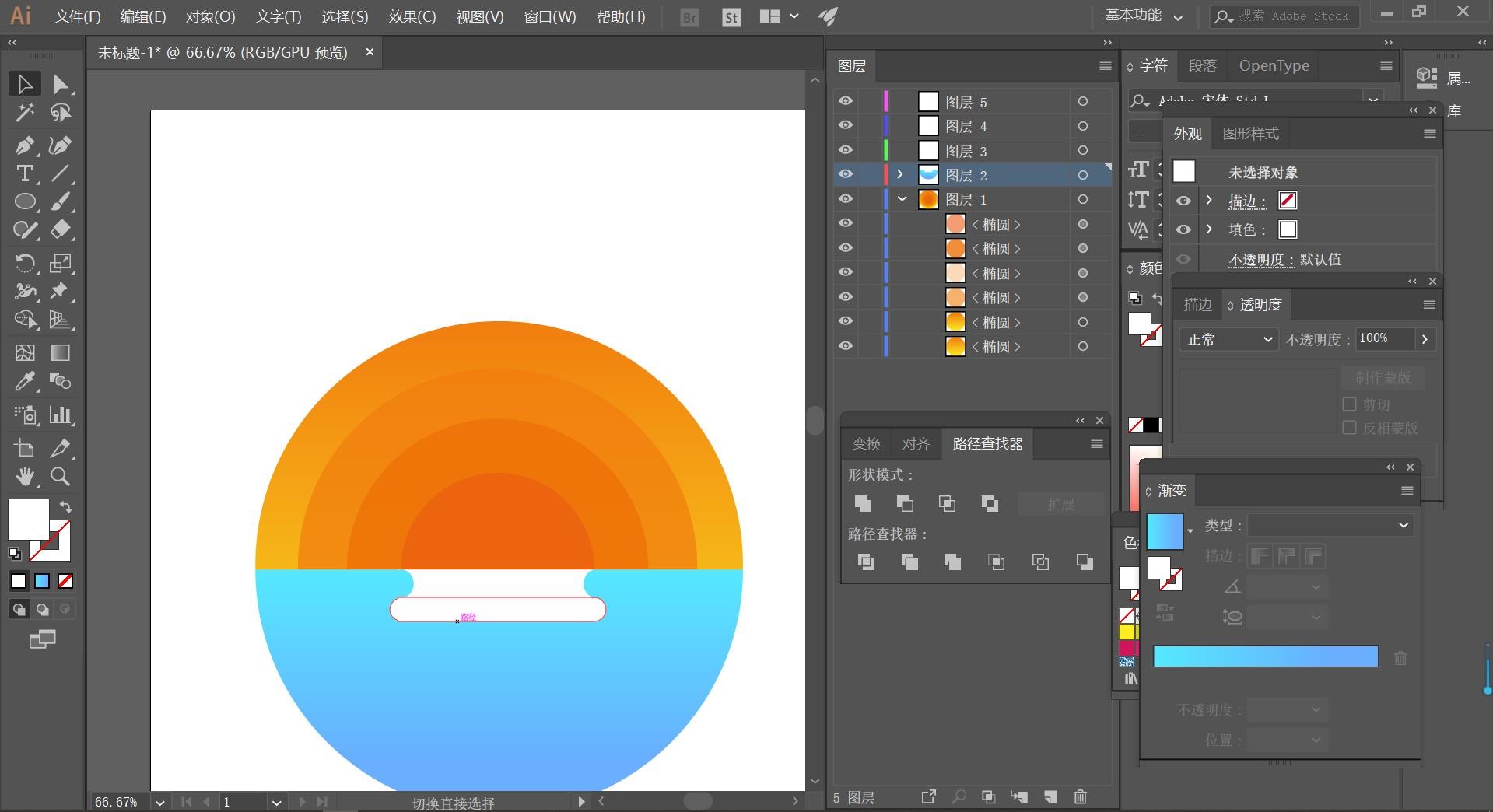Switch to the 对齐 tab
The height and width of the screenshot is (812, 1493).
tap(916, 443)
